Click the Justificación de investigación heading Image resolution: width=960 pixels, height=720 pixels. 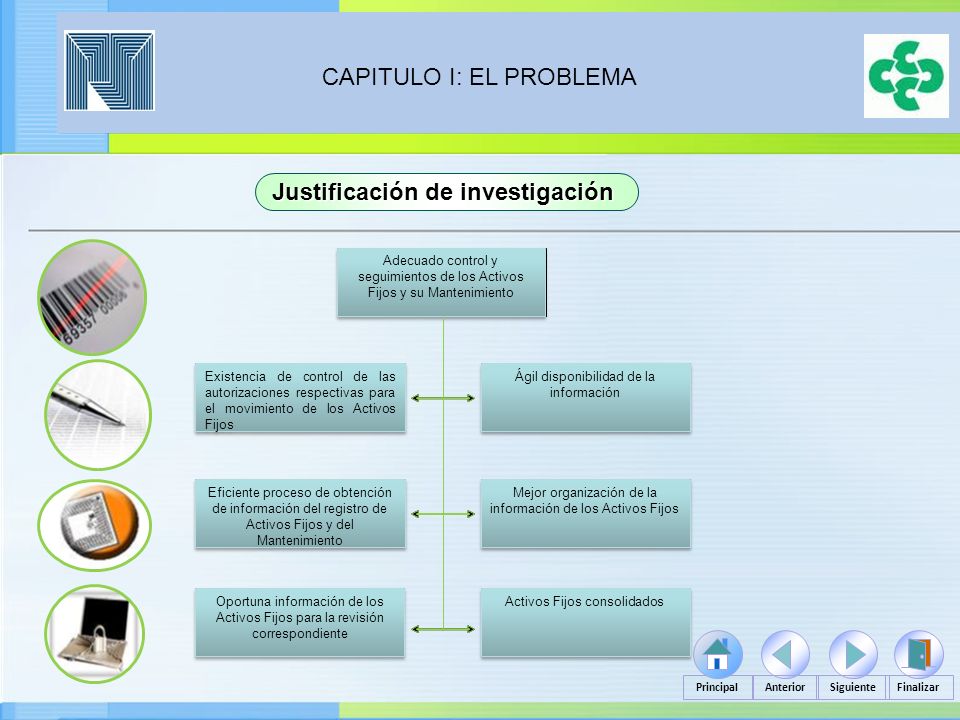pyautogui.click(x=446, y=192)
